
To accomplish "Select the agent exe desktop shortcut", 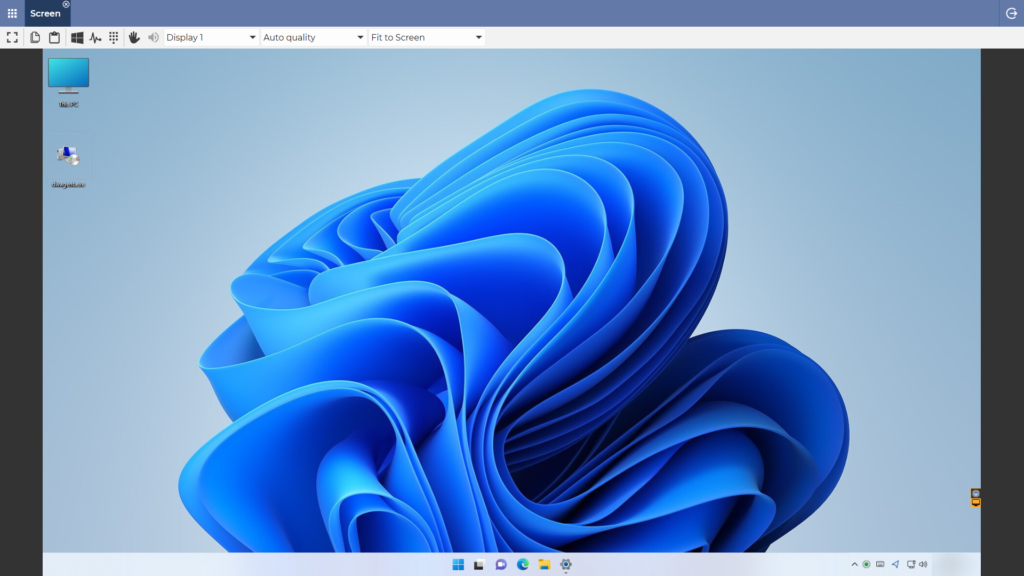I will tap(69, 166).
